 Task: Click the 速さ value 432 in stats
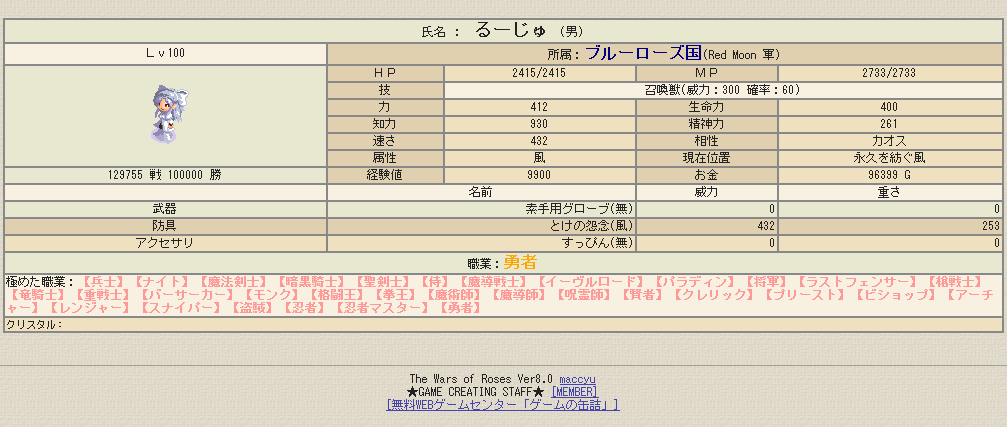539,141
